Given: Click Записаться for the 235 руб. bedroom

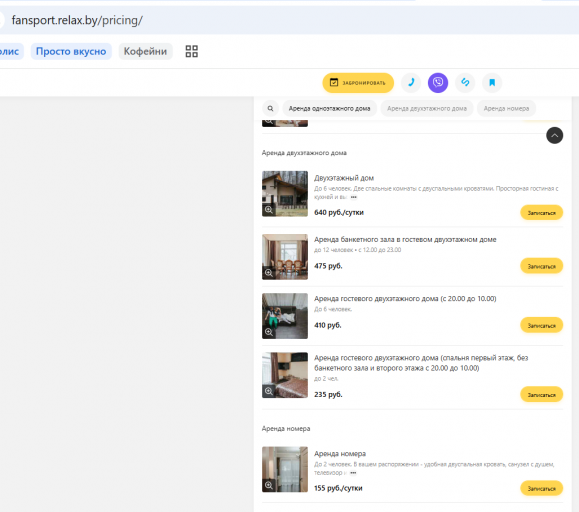Looking at the screenshot, I should 541,395.
